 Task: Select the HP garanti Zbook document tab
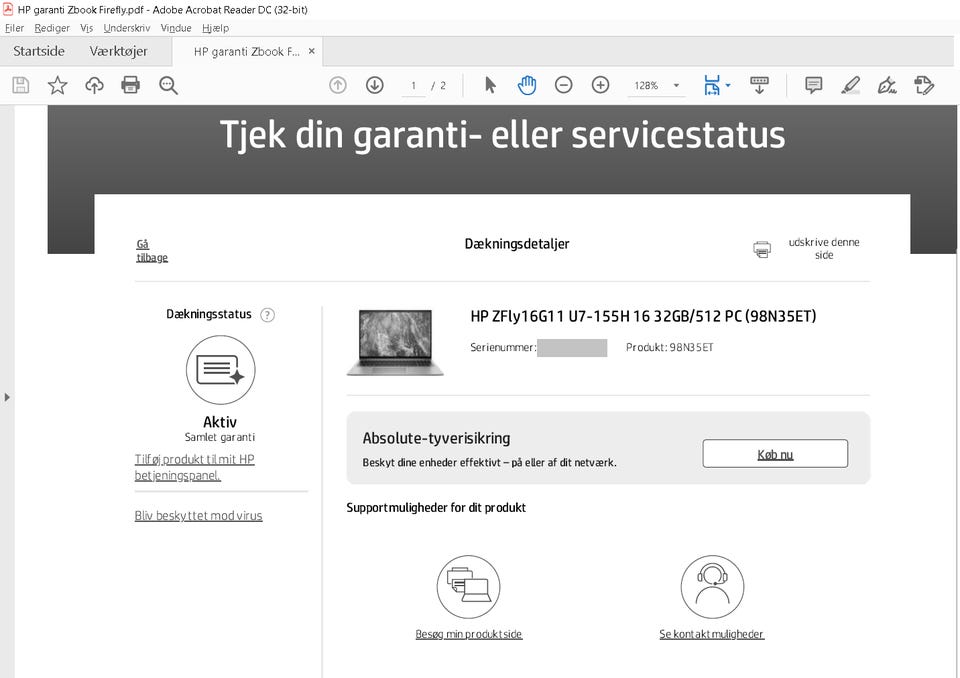246,51
